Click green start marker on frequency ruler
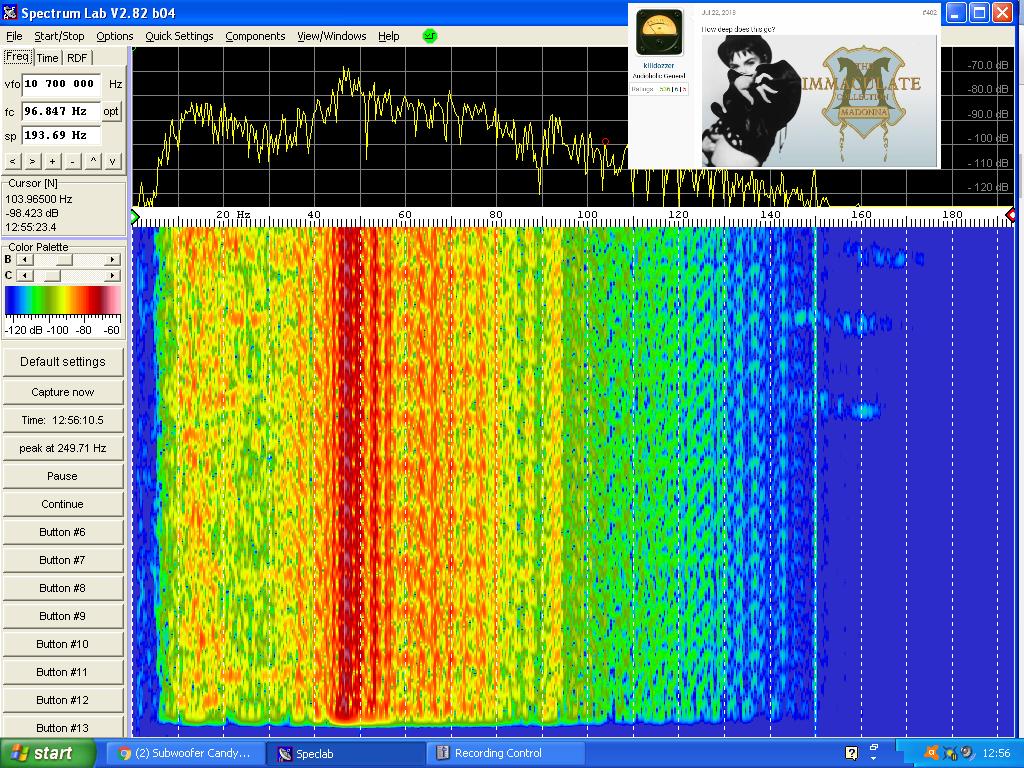Viewport: 1024px width, 768px height. point(136,216)
